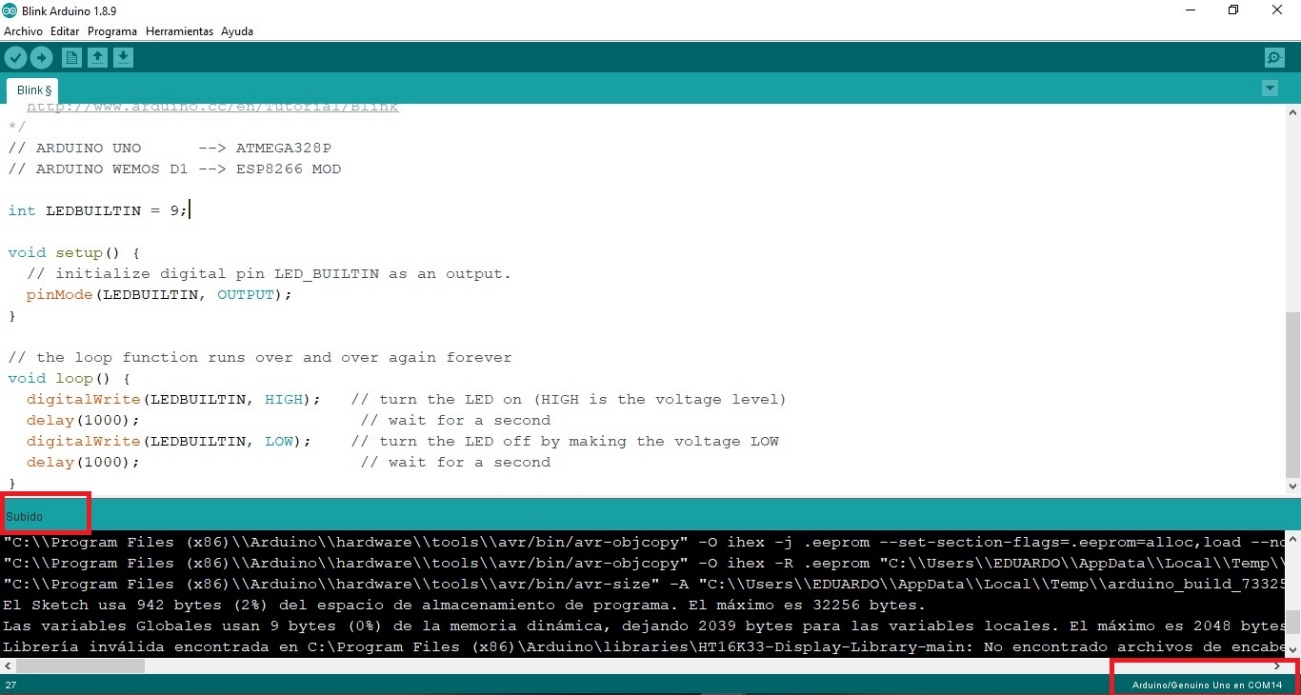The width and height of the screenshot is (1301, 695).
Task: Open the tab options dropdown arrow
Action: (x=1270, y=88)
